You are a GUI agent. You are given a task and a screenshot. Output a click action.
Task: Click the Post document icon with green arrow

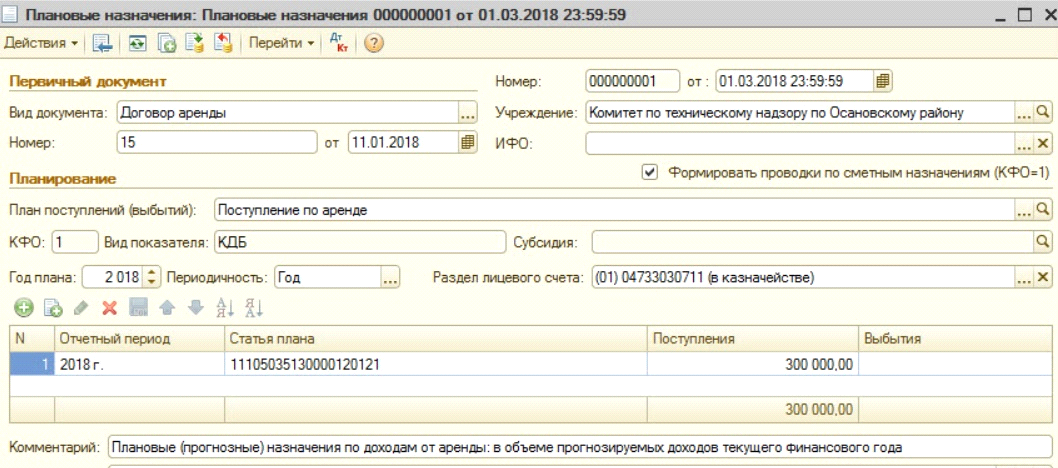point(195,44)
